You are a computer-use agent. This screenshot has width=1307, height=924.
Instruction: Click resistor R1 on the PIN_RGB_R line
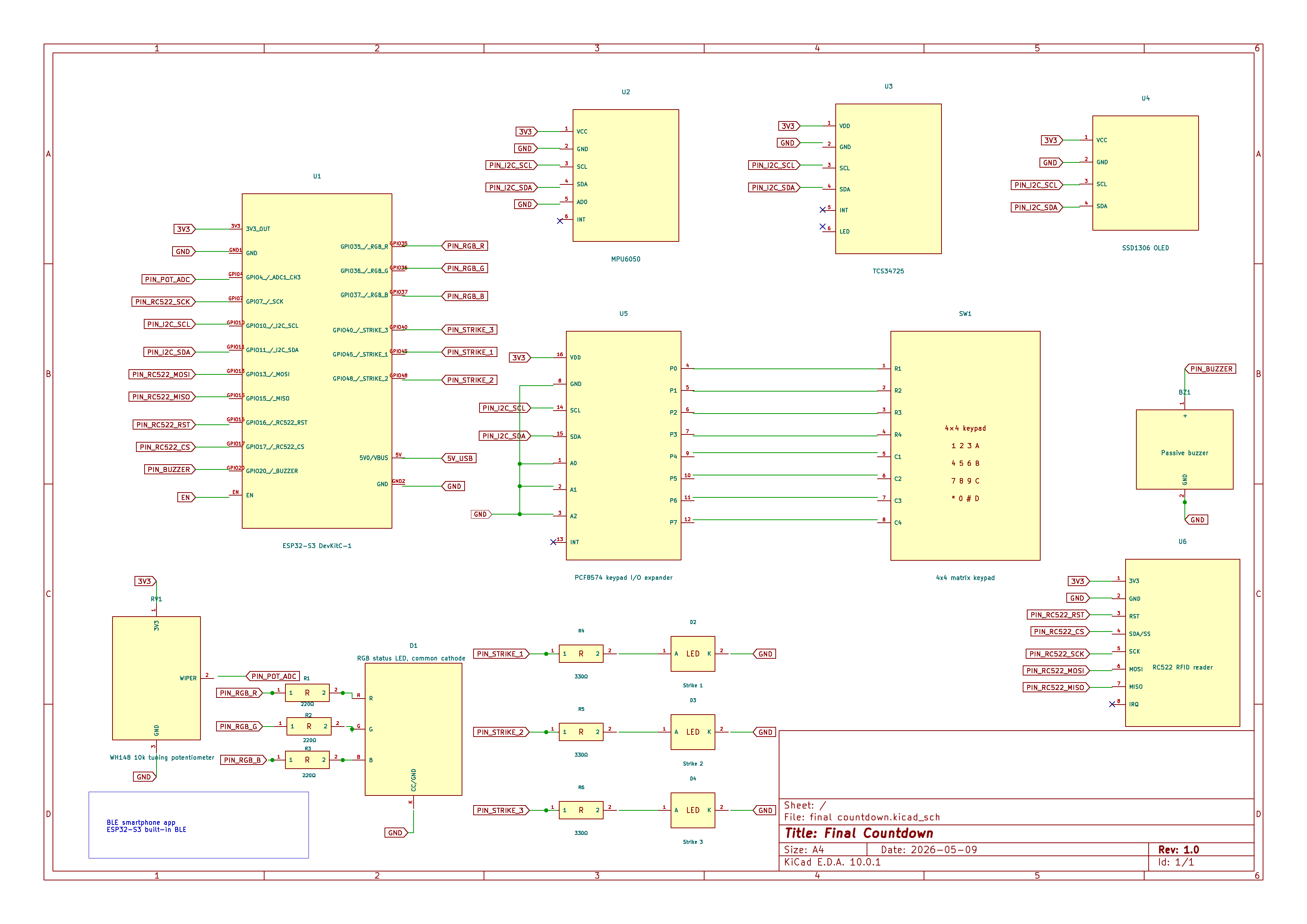pos(307,693)
